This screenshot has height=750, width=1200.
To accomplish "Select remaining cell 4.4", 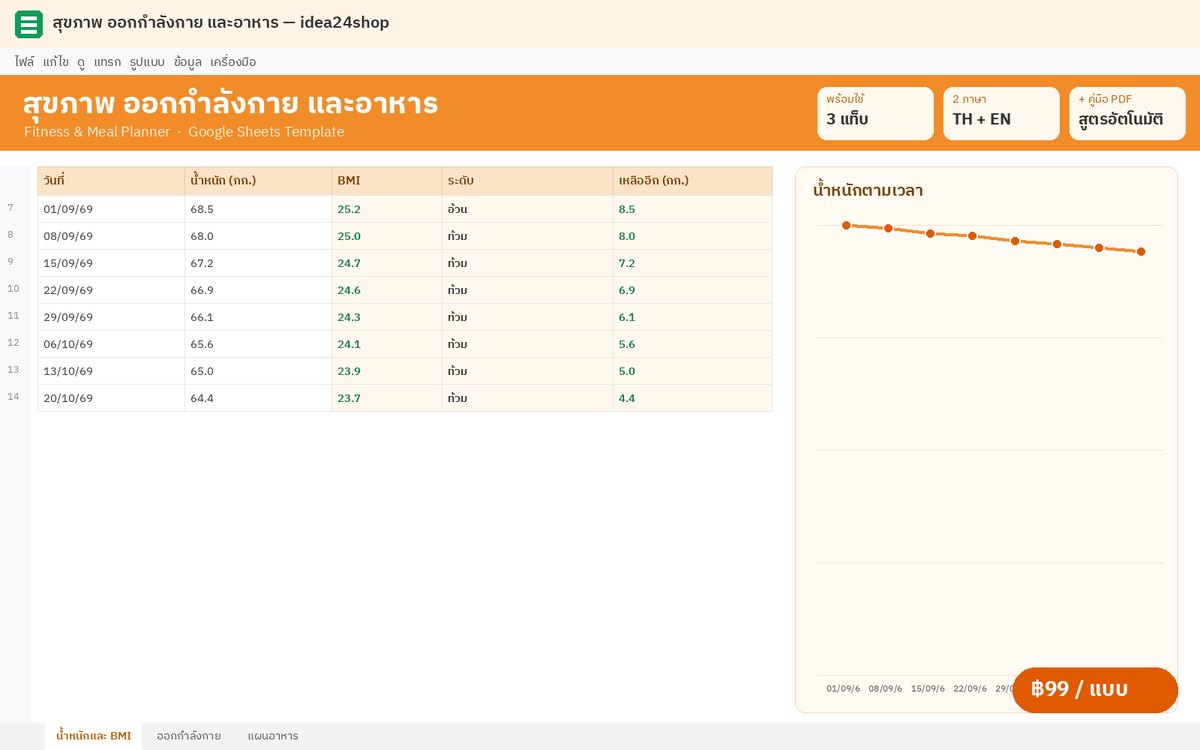I will point(693,398).
